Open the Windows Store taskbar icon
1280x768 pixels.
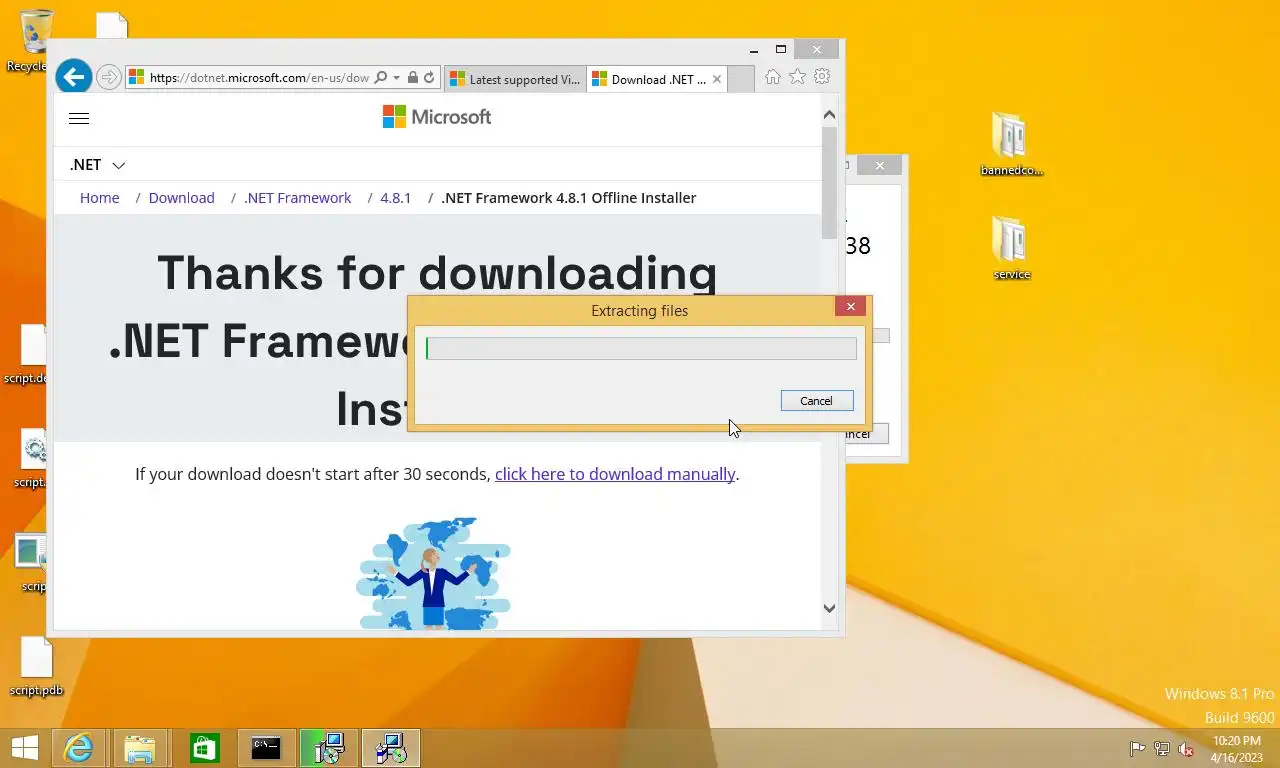pyautogui.click(x=204, y=748)
